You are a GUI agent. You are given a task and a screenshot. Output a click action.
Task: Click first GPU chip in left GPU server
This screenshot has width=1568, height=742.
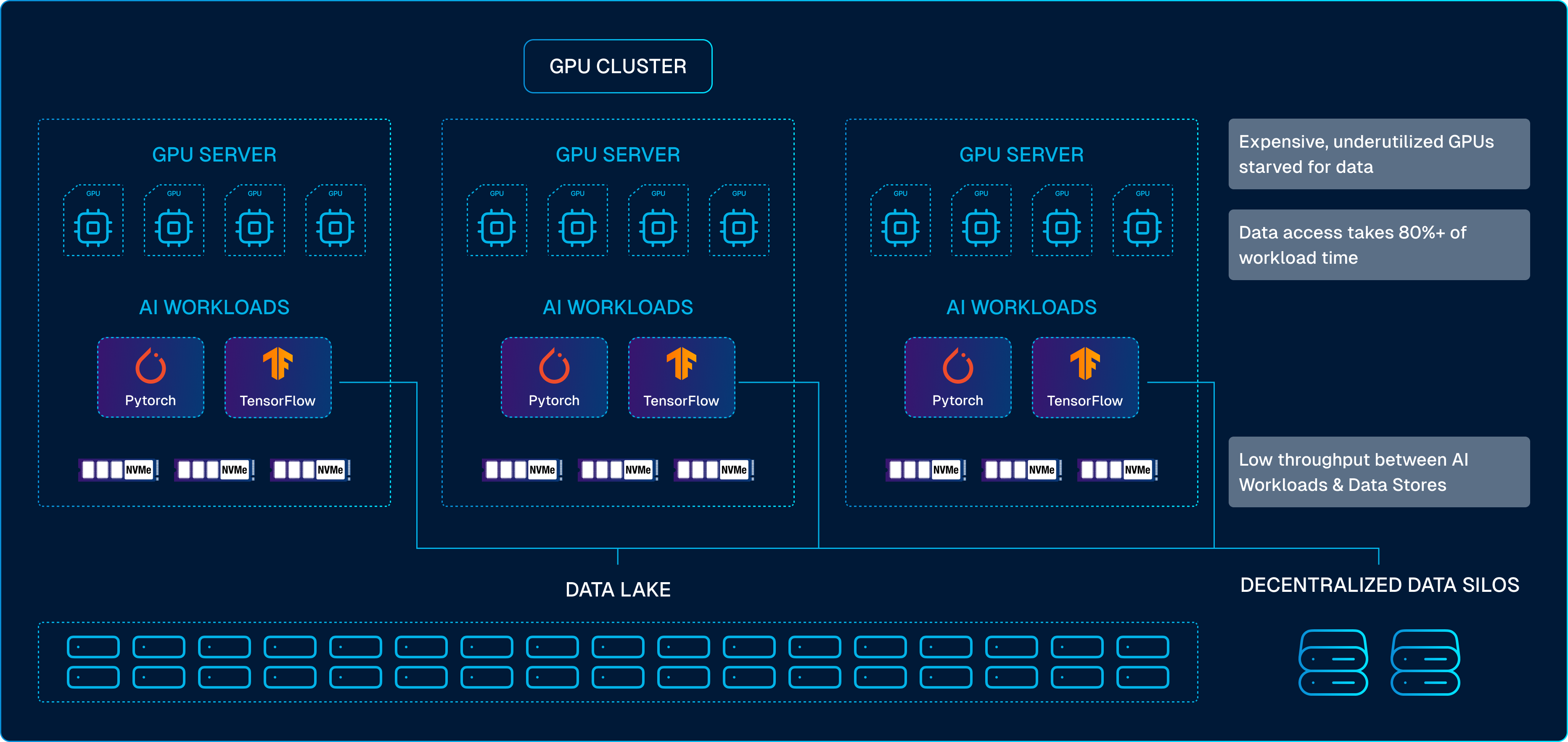pyautogui.click(x=93, y=220)
